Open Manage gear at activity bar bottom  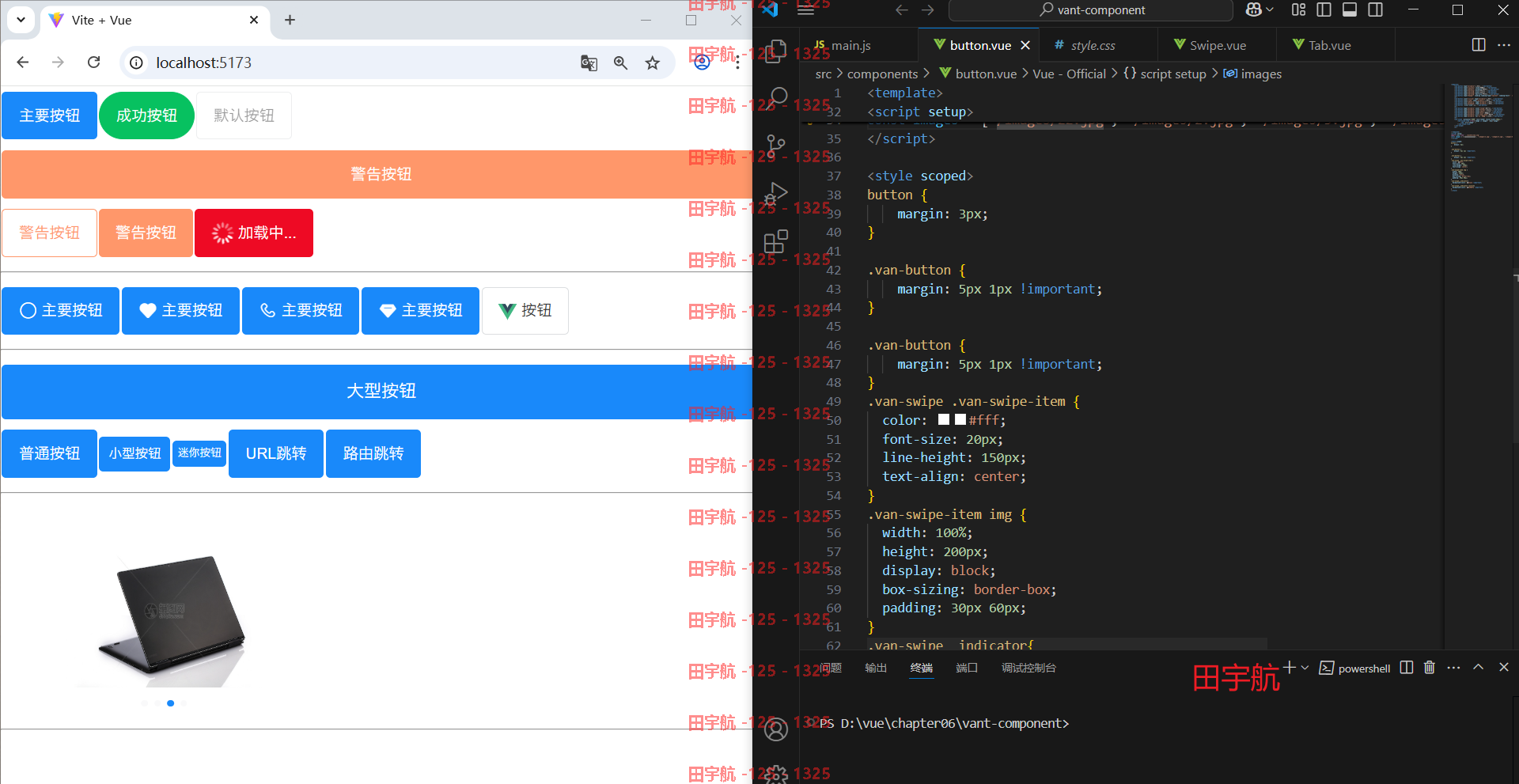(x=776, y=775)
